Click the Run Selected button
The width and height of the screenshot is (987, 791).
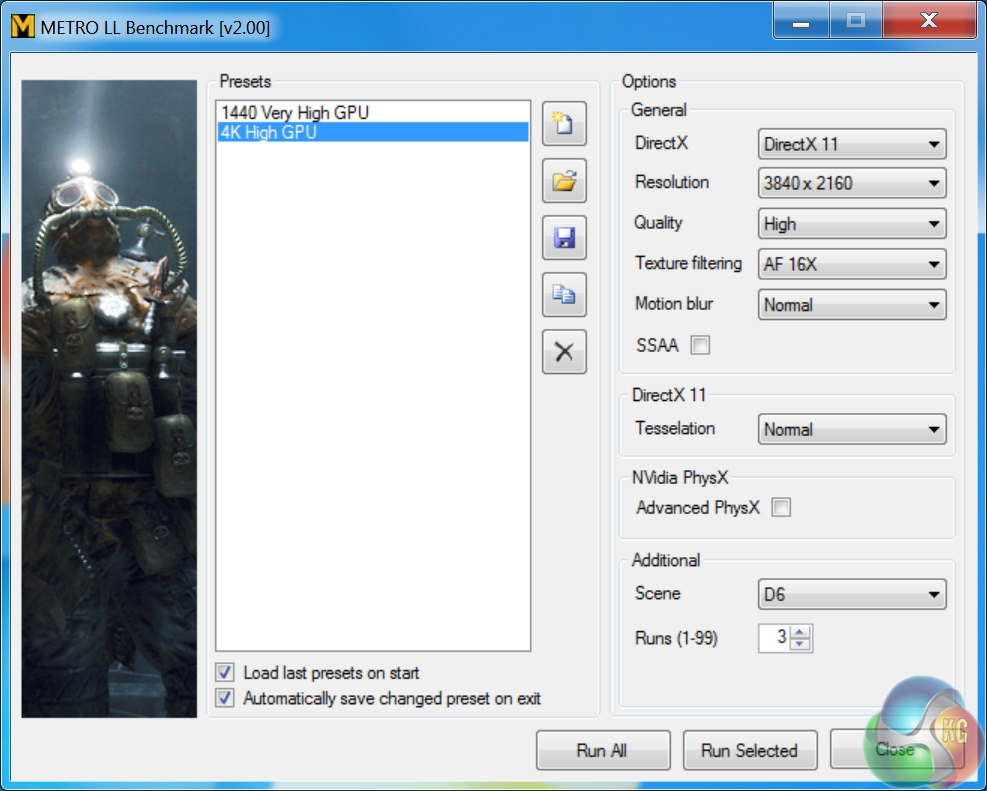click(750, 750)
